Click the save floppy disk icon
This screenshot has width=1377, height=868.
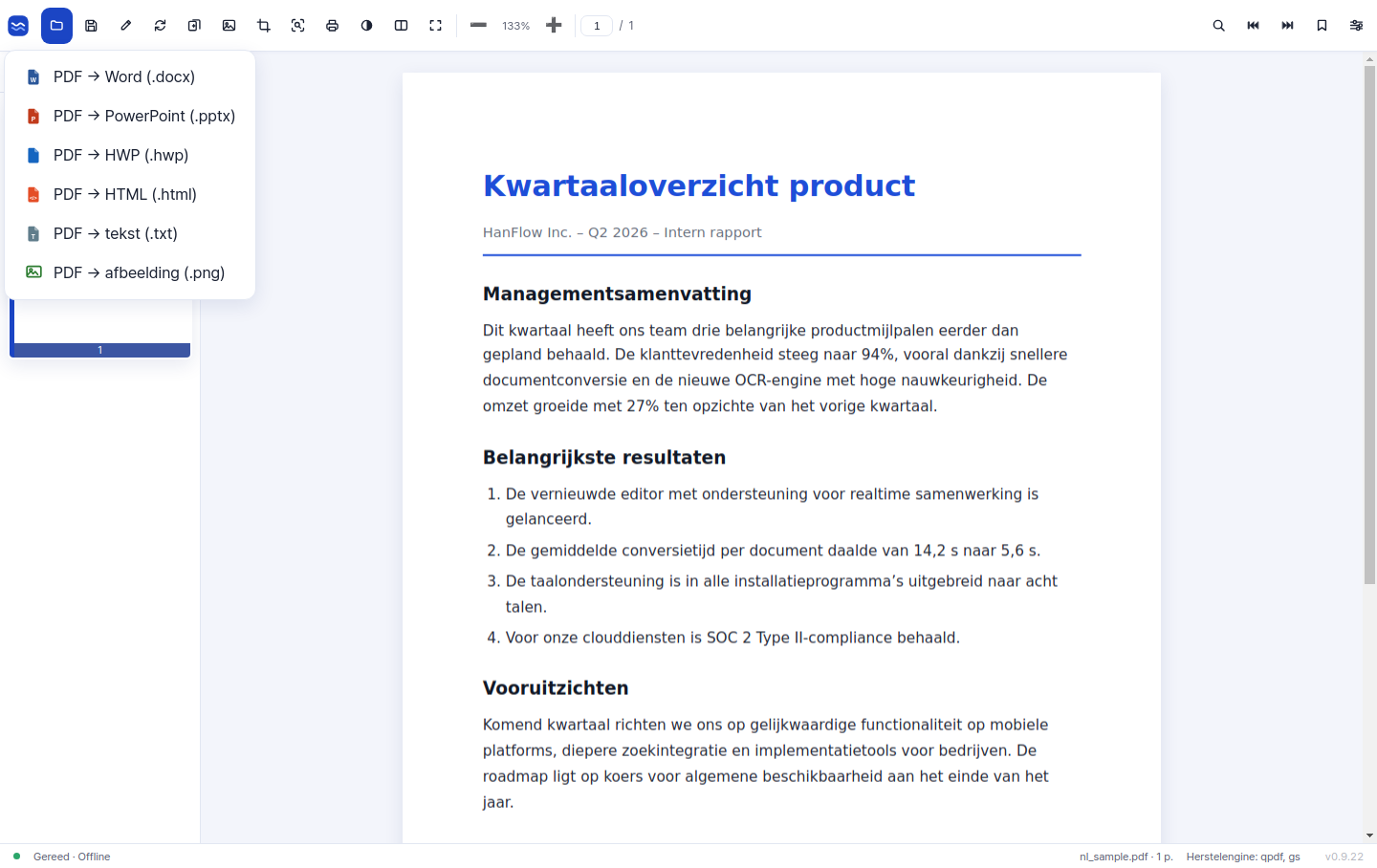92,26
